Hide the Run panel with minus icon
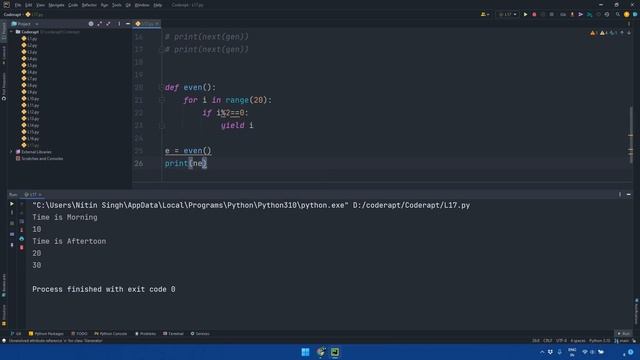Viewport: 640px width, 360px height. click(x=629, y=195)
